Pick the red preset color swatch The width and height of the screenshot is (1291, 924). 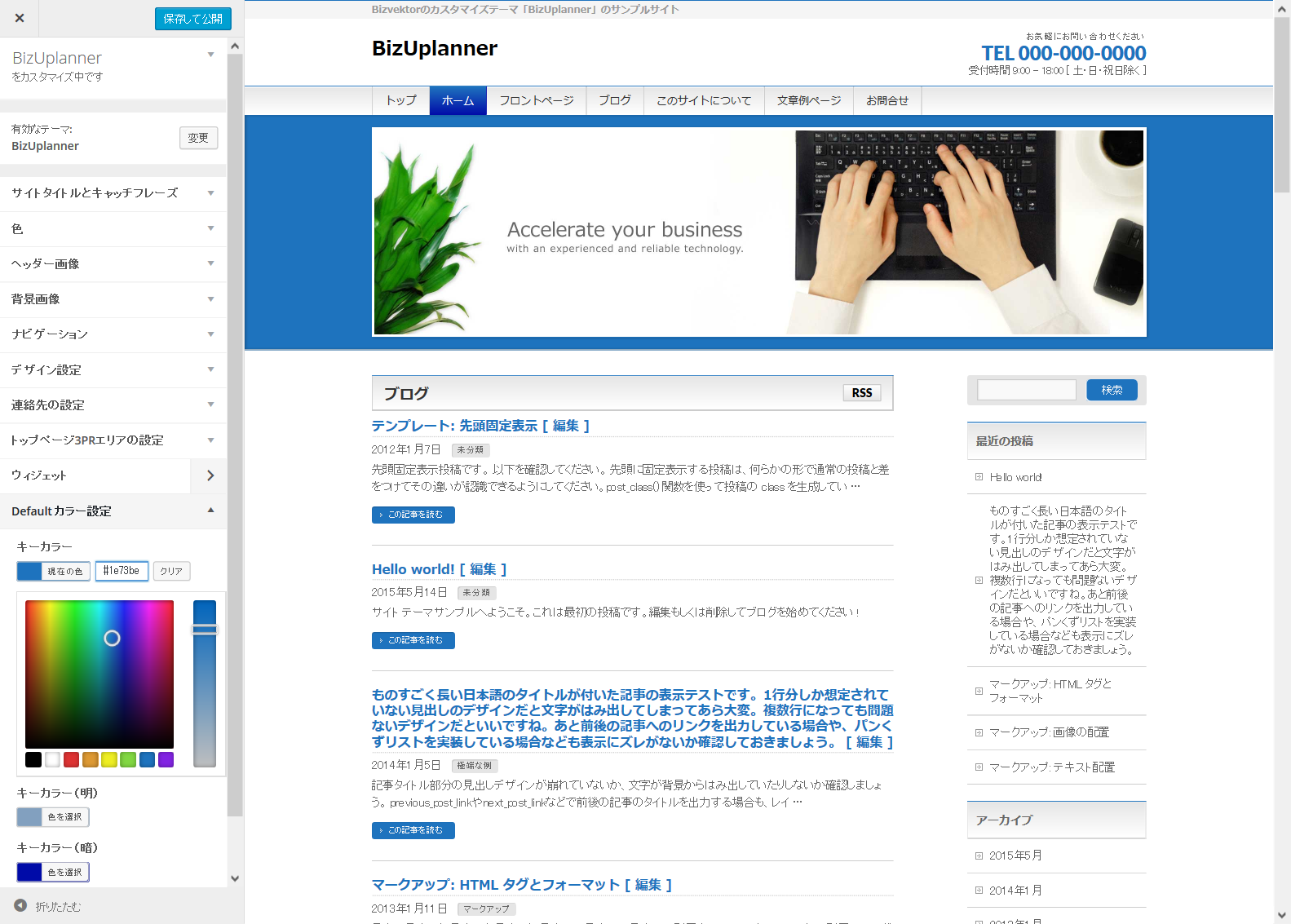click(x=71, y=760)
